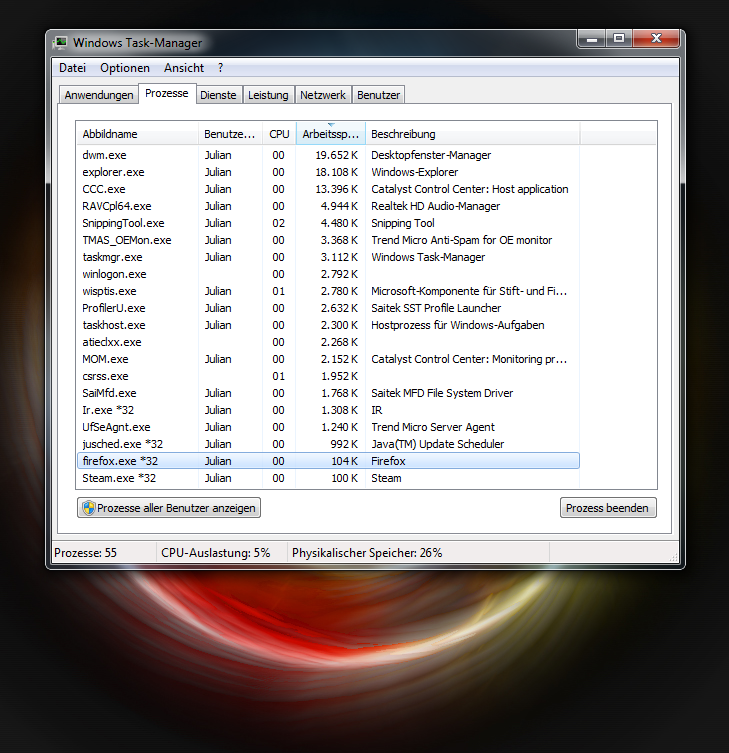729x753 pixels.
Task: Switch to the Anwendungen tab
Action: (99, 95)
